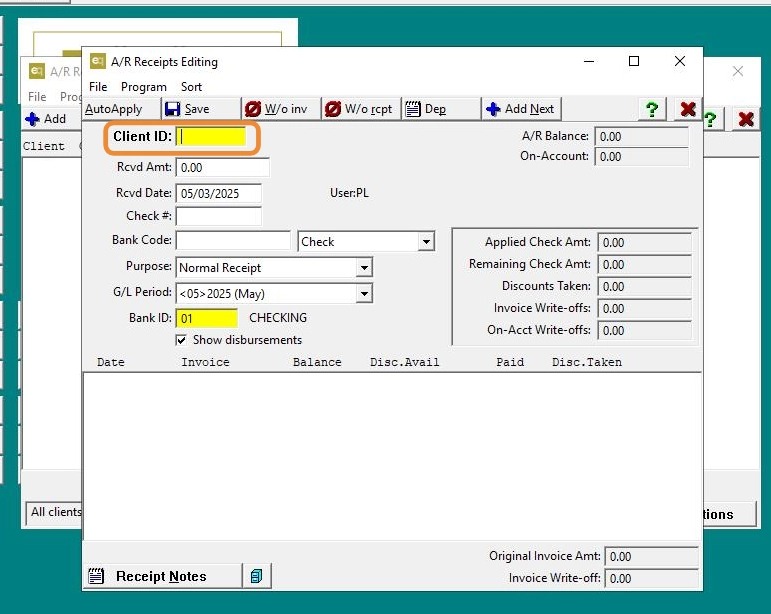Viewport: 771px width, 614px height.
Task: Click the Discounts Taken value field
Action: pyautogui.click(x=645, y=286)
